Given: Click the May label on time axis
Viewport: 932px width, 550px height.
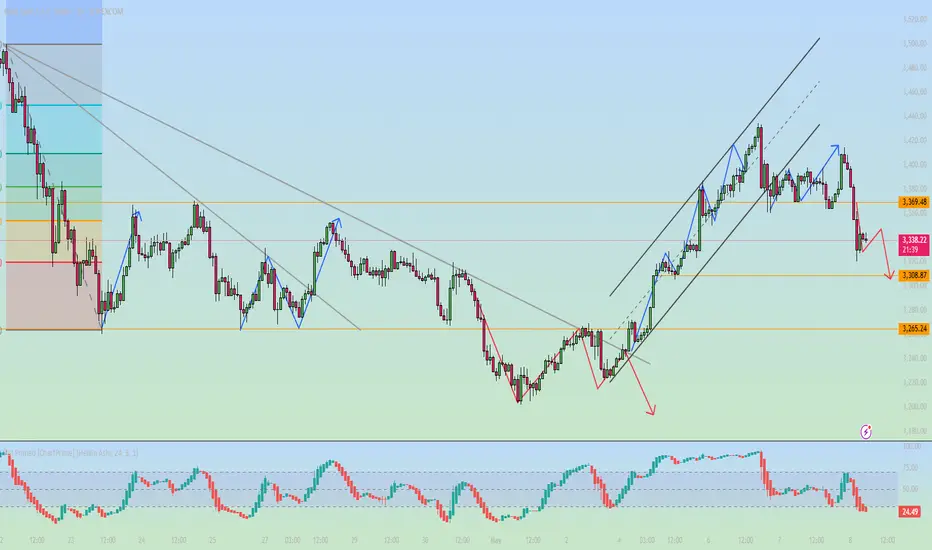Looking at the screenshot, I should (x=496, y=540).
